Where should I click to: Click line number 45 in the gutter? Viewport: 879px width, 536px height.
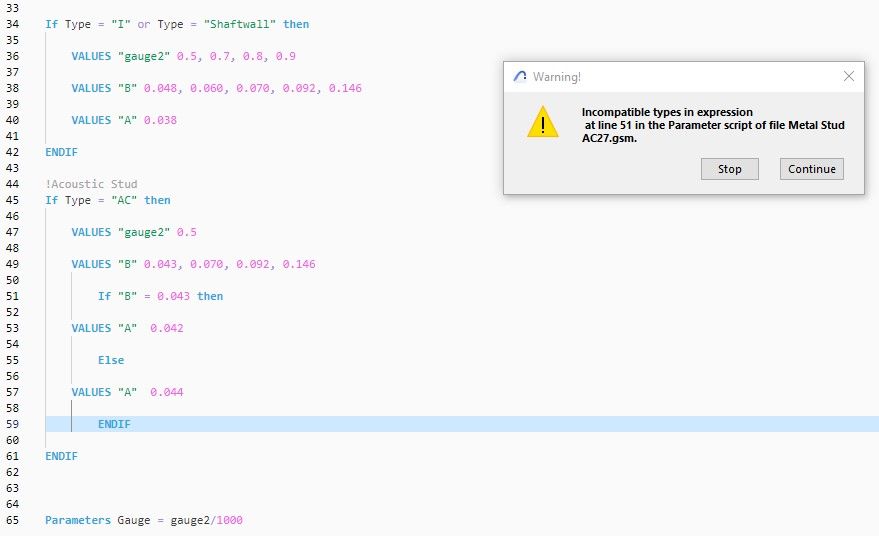click(13, 200)
